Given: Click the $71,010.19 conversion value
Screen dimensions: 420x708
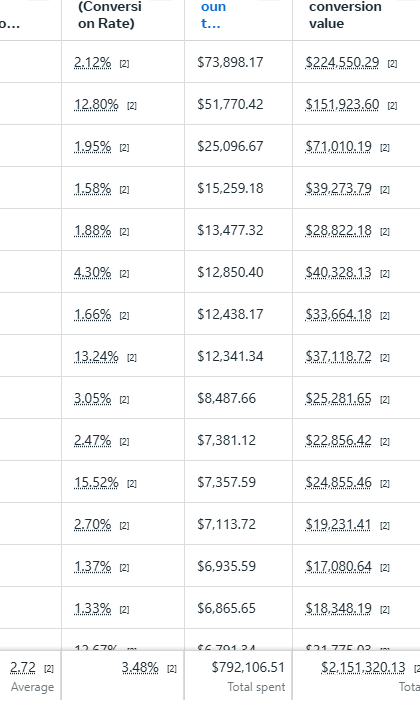Looking at the screenshot, I should tap(339, 146).
